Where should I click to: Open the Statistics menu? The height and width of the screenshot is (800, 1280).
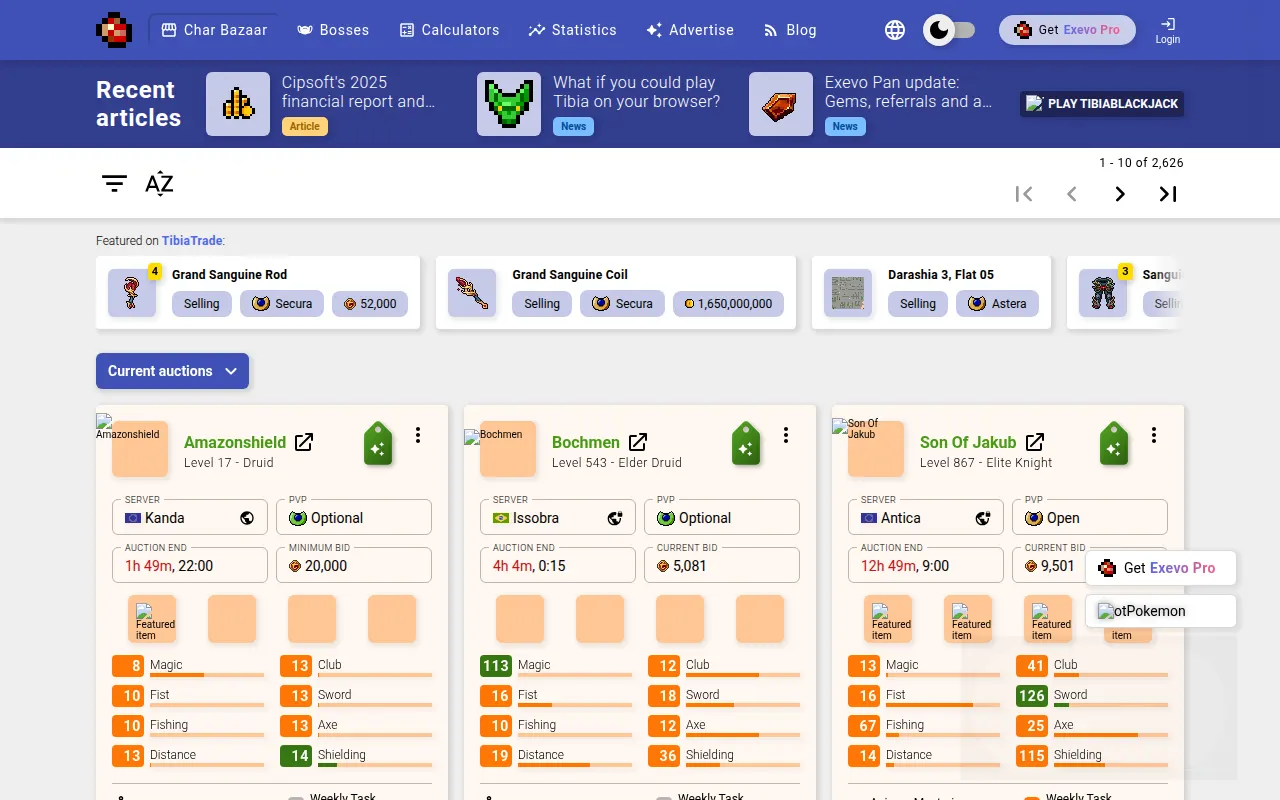(572, 30)
